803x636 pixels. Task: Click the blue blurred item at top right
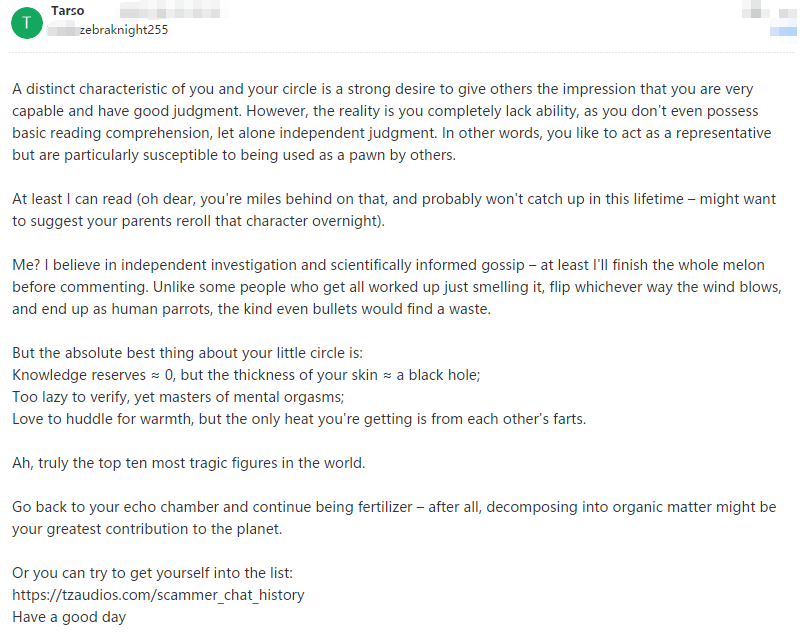click(x=783, y=31)
